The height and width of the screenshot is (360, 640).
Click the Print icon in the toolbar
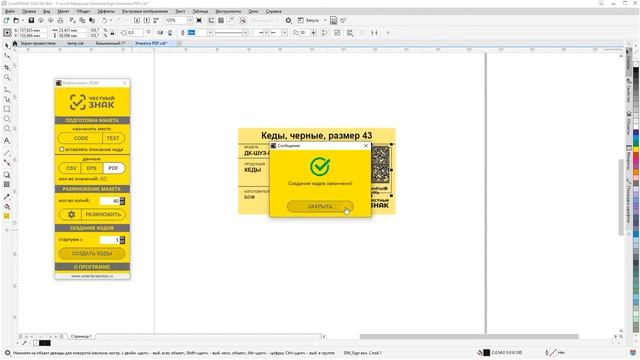(60, 20)
